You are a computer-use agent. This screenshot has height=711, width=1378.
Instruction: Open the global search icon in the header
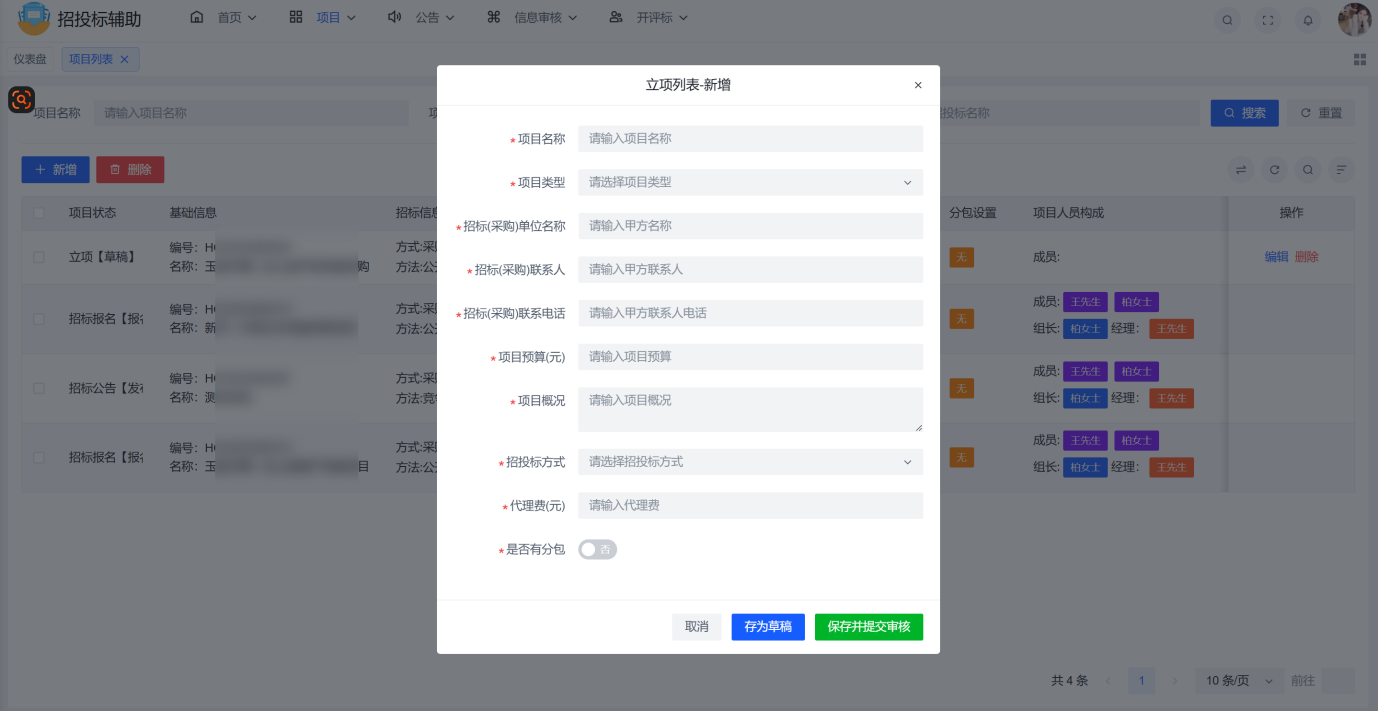[x=1227, y=19]
